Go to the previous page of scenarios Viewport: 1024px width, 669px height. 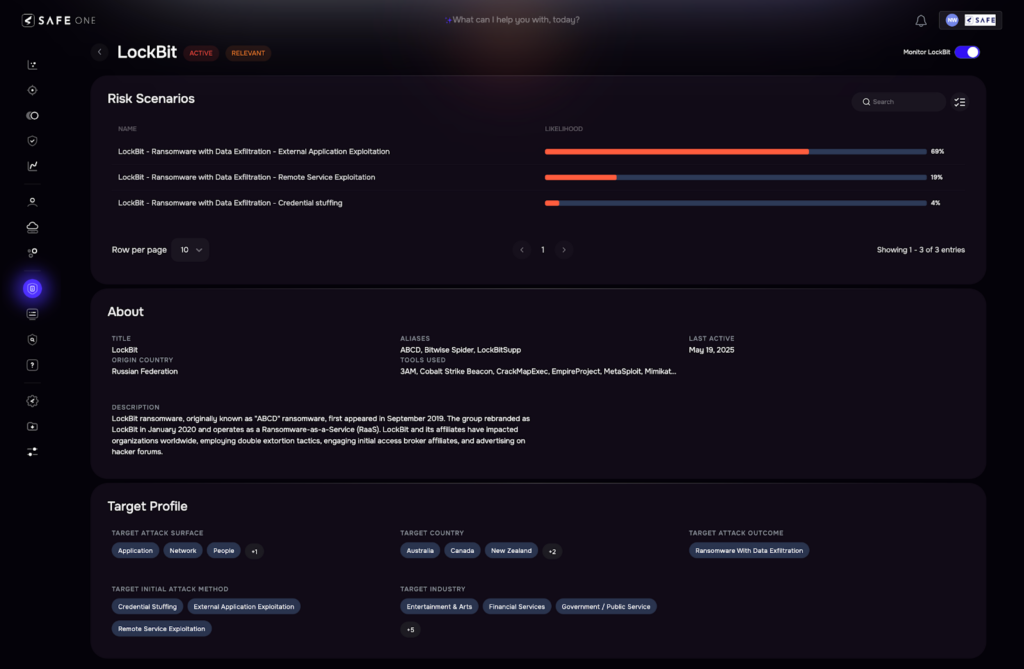[x=521, y=250]
